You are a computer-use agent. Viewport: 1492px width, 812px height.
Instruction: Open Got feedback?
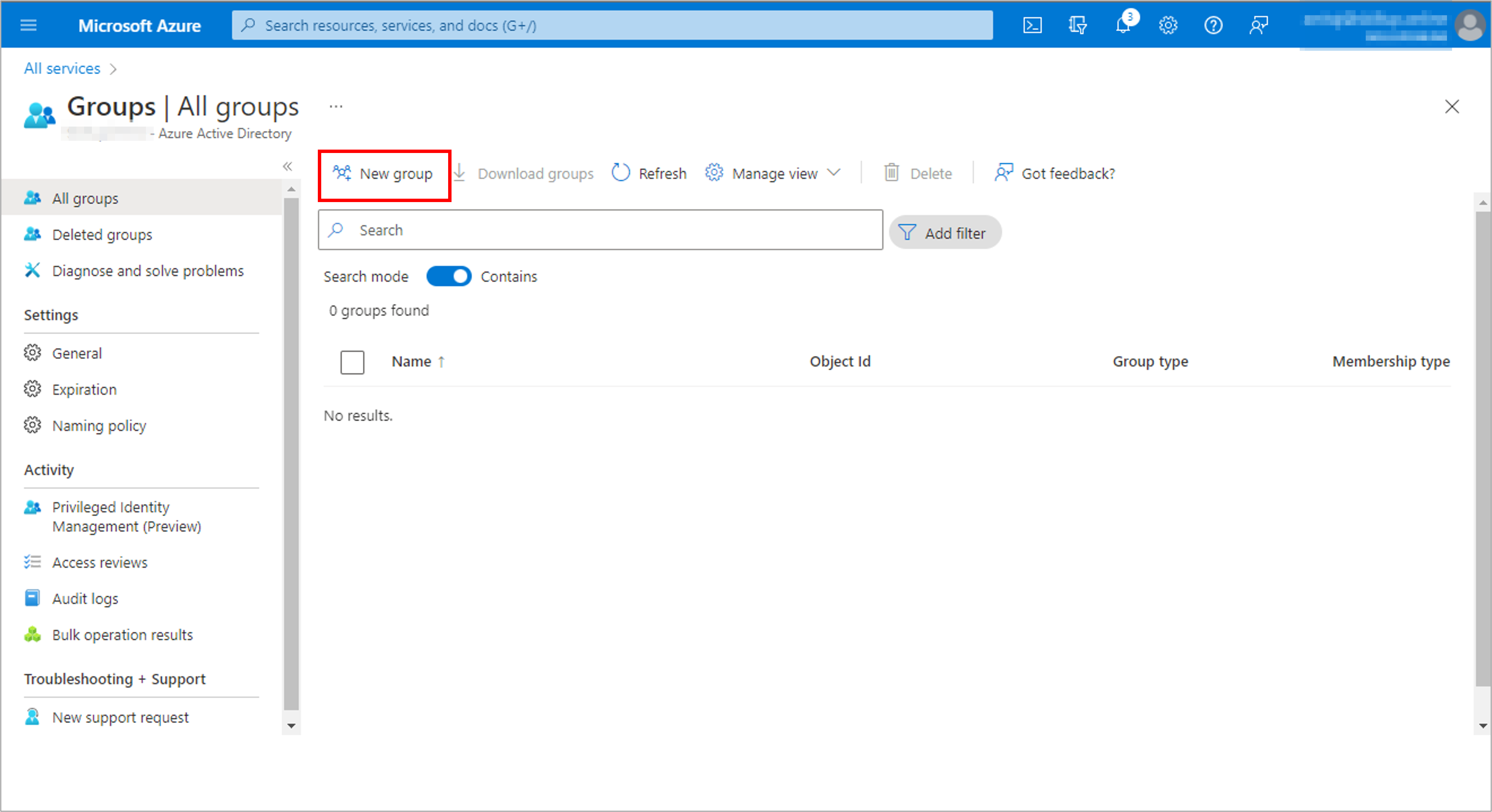click(x=1055, y=174)
